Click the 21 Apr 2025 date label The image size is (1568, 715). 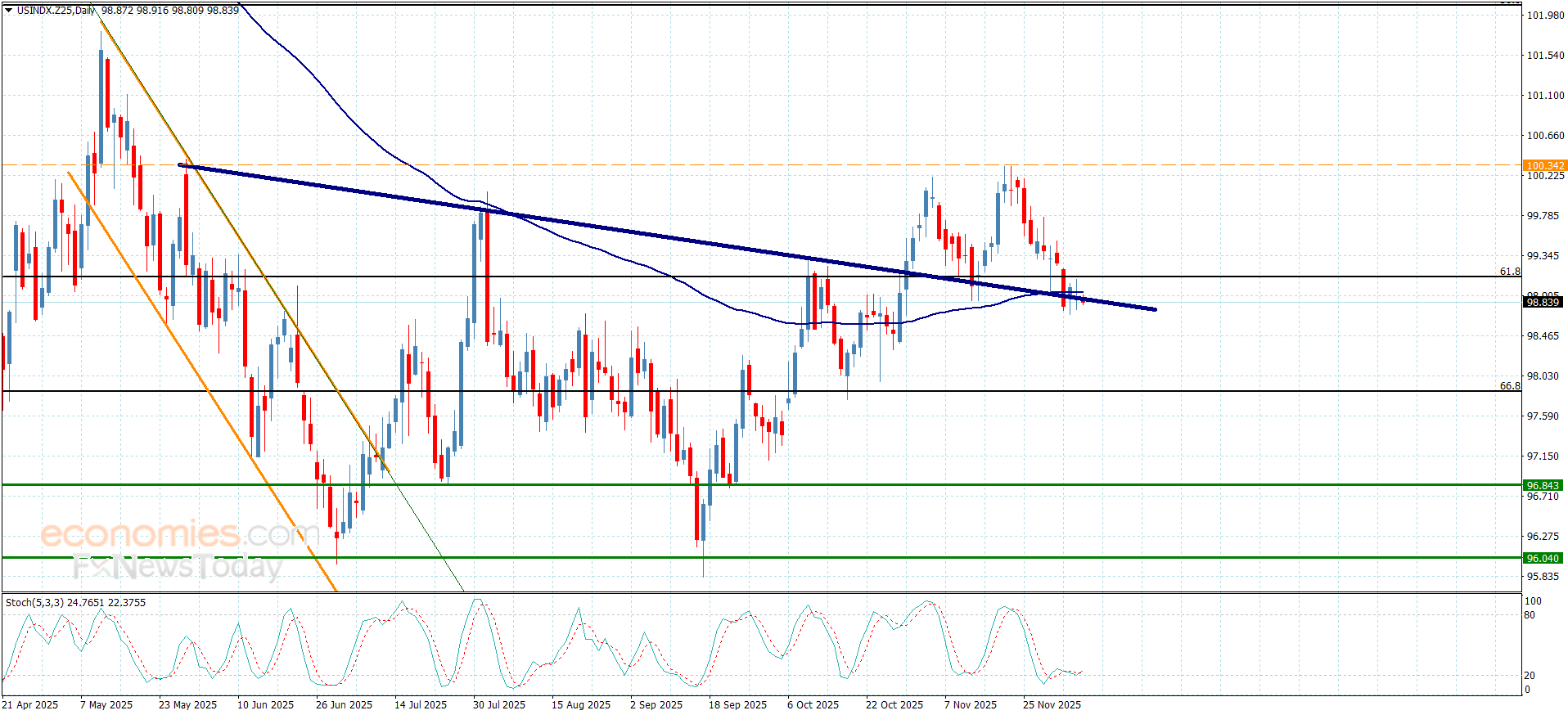point(30,705)
